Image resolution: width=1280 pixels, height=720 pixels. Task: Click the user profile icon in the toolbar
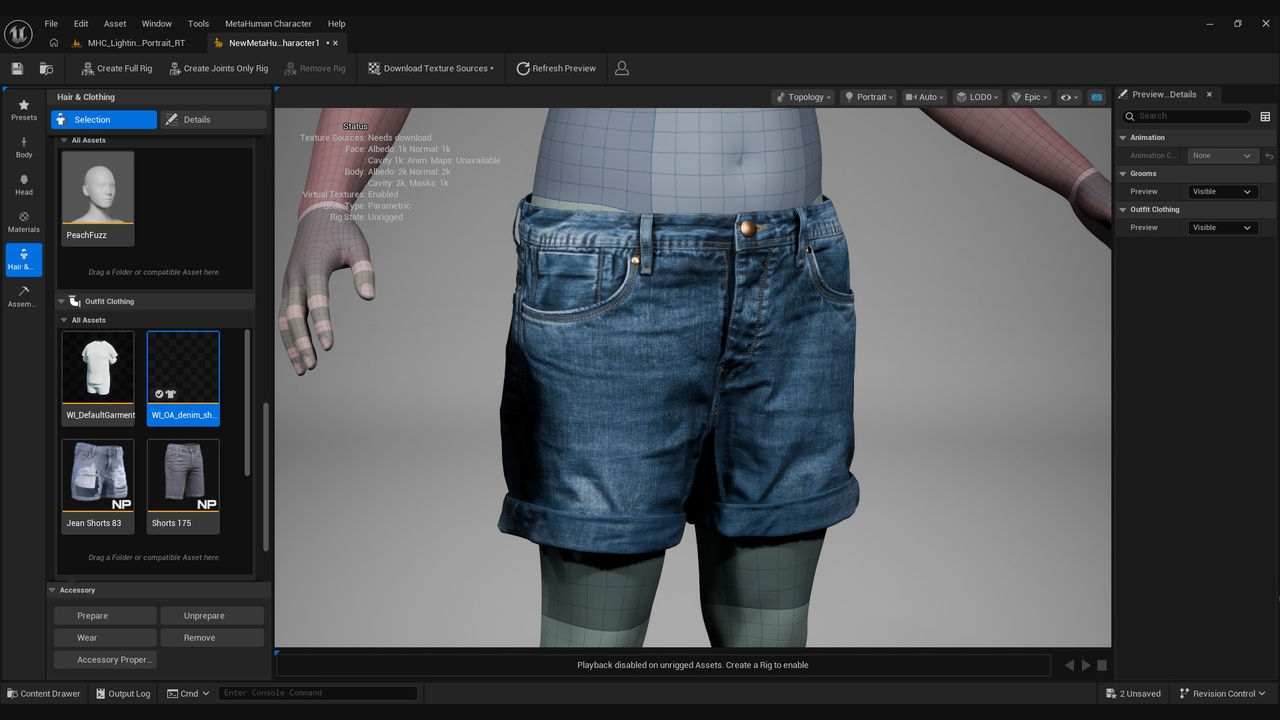pos(622,68)
